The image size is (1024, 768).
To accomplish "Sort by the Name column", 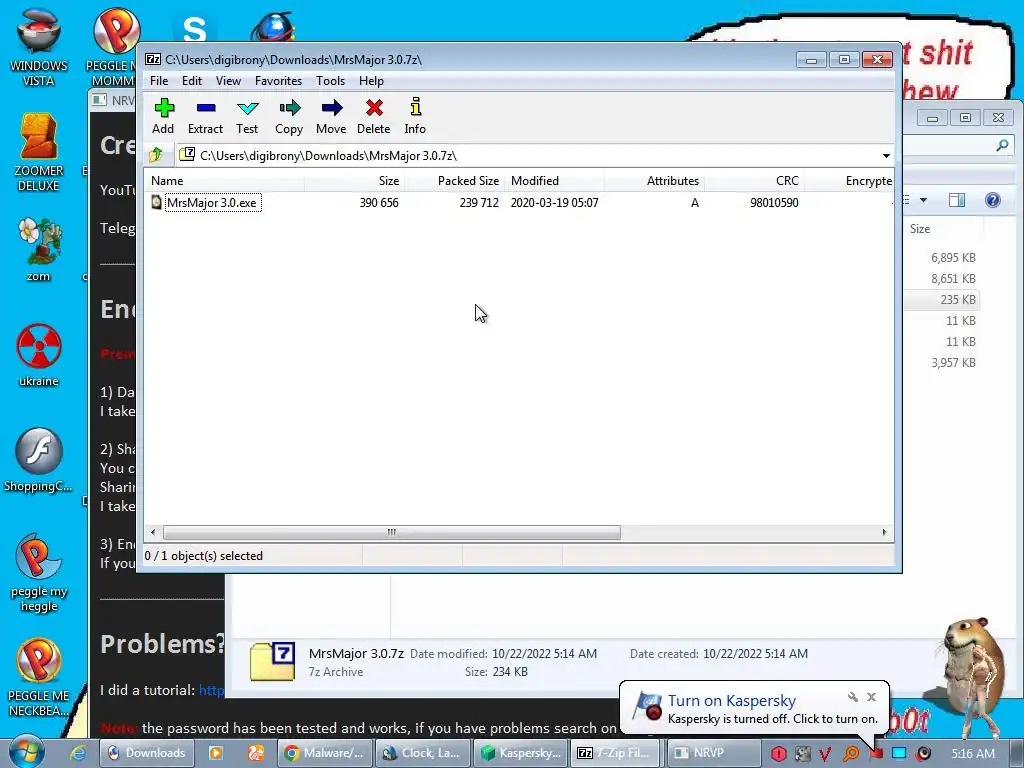I will click(225, 181).
